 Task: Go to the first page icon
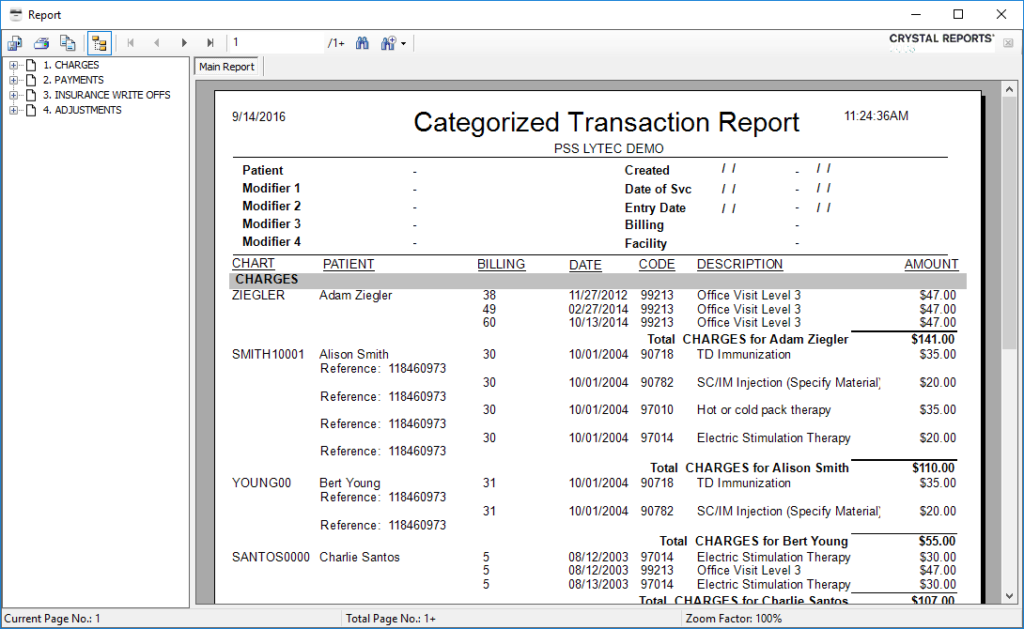[129, 42]
